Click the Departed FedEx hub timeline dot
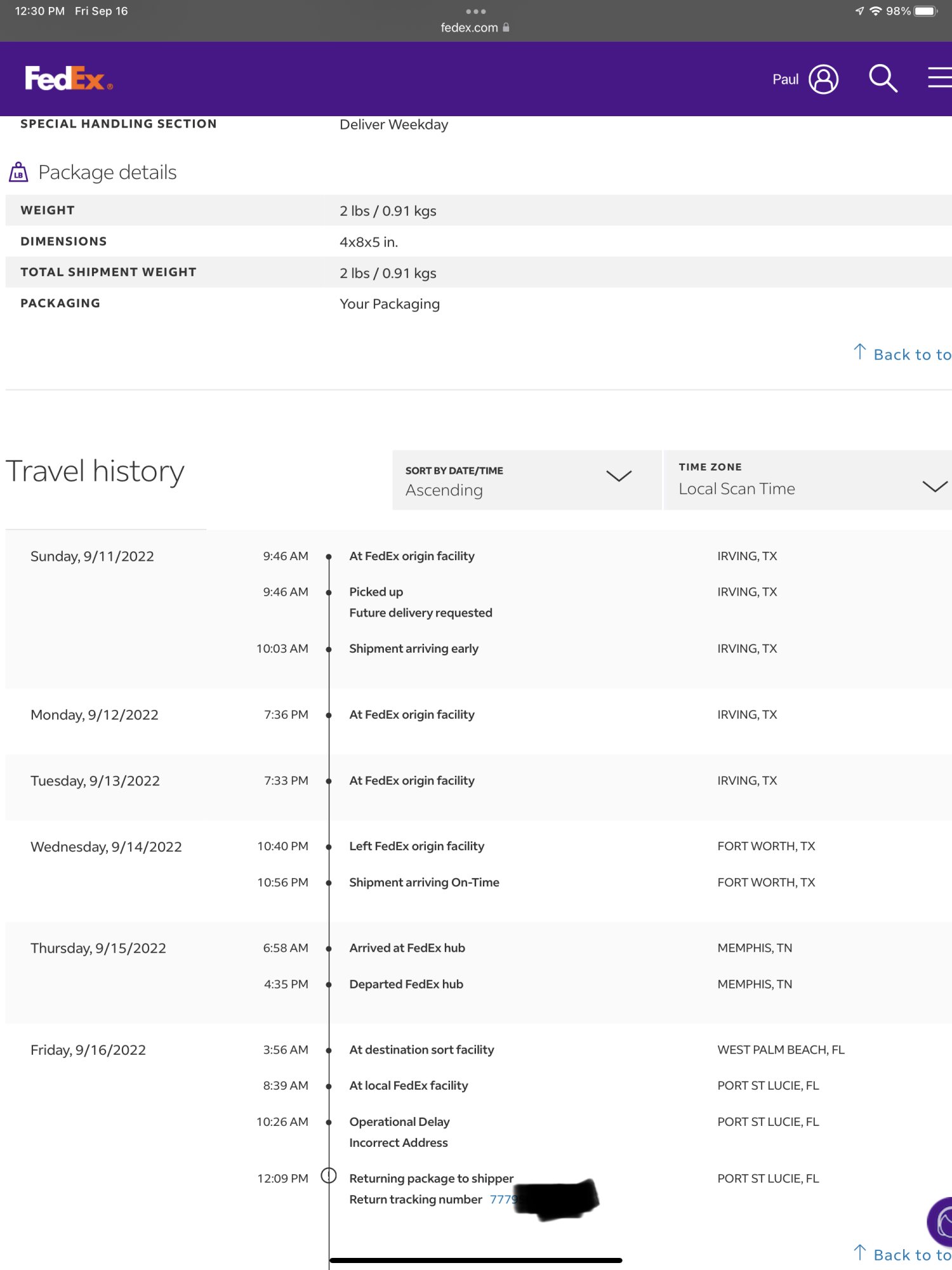This screenshot has width=952, height=1270. pos(329,985)
